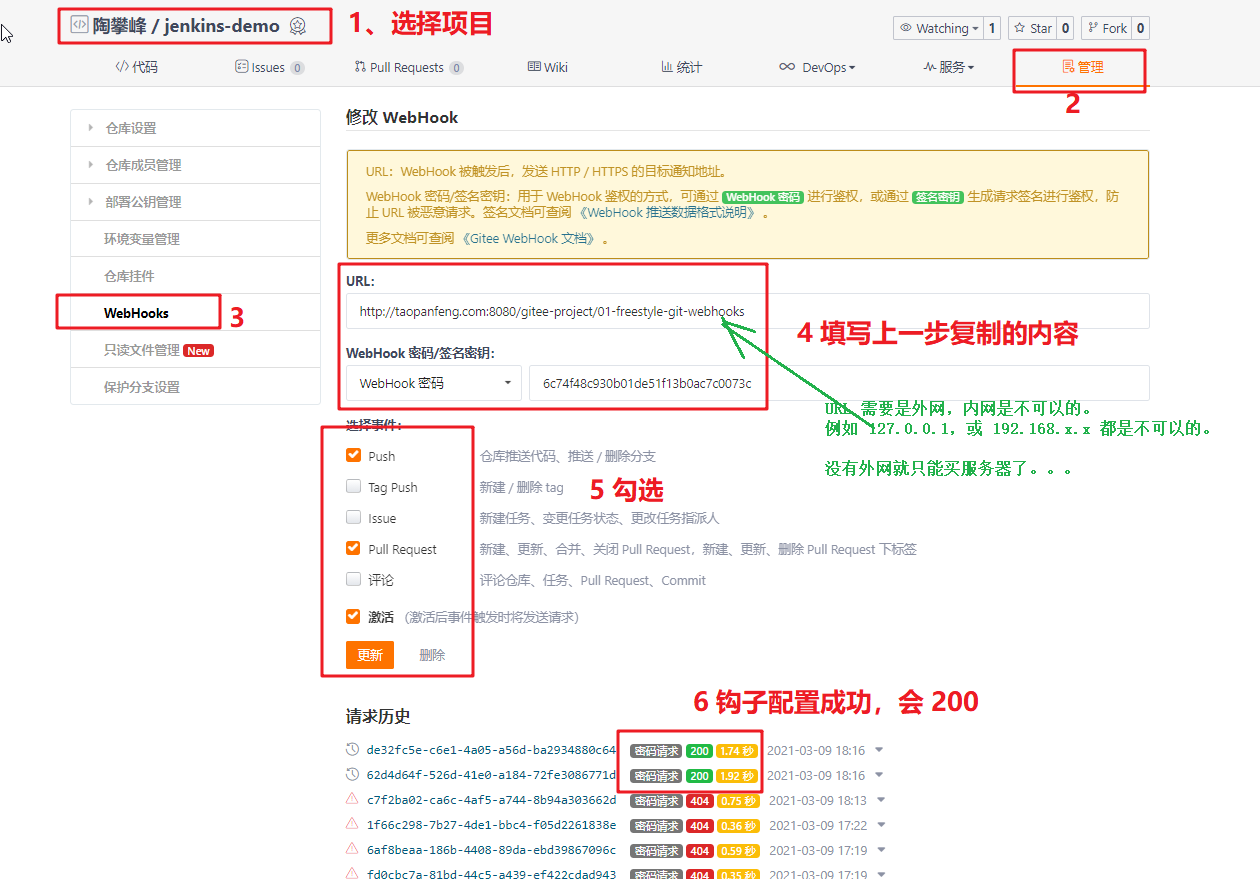Expand details of the 17:22 request
Screen dimensions: 1260x879
[879, 825]
